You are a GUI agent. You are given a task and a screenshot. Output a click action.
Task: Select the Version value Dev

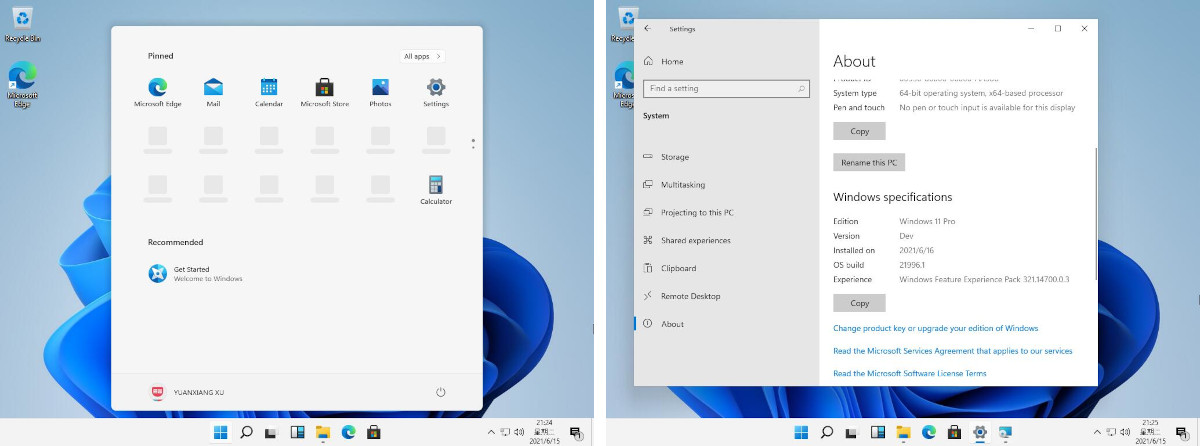click(906, 236)
